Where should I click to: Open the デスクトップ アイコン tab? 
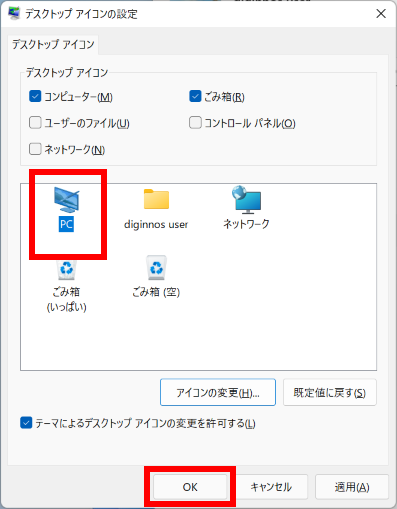point(53,44)
